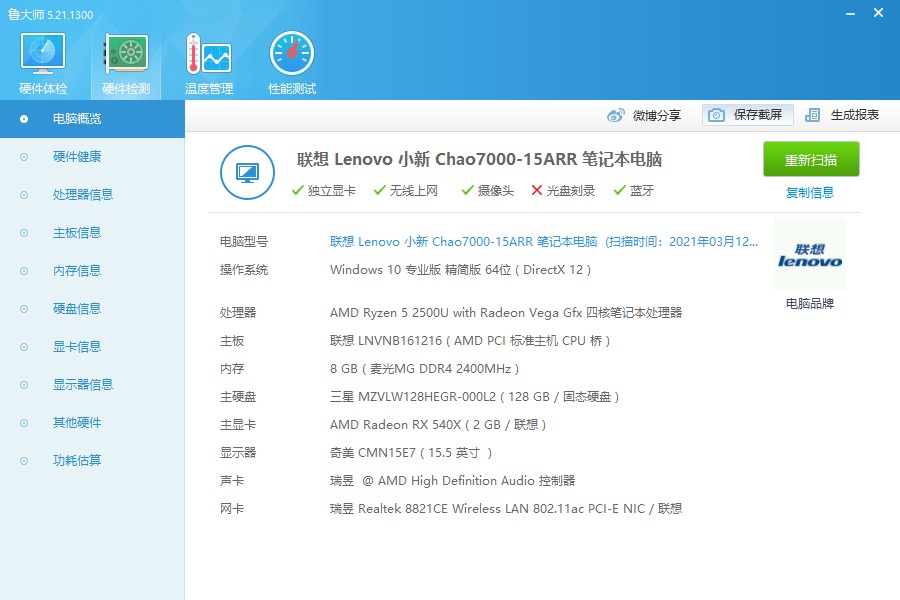
Task: Open 硬件体检 hardware checkup icon
Action: (x=43, y=53)
